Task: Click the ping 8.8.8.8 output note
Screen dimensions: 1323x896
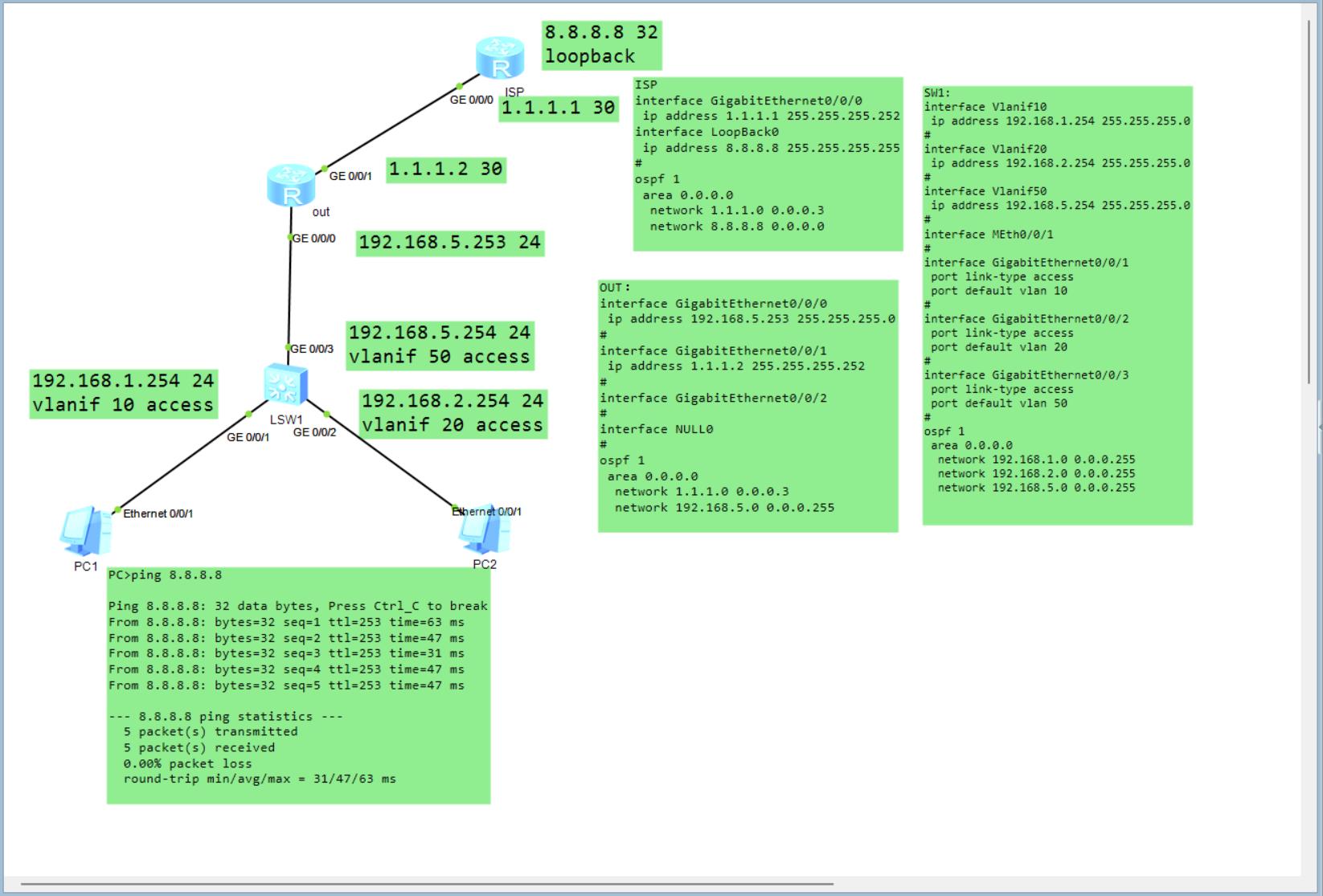Action: (x=298, y=685)
